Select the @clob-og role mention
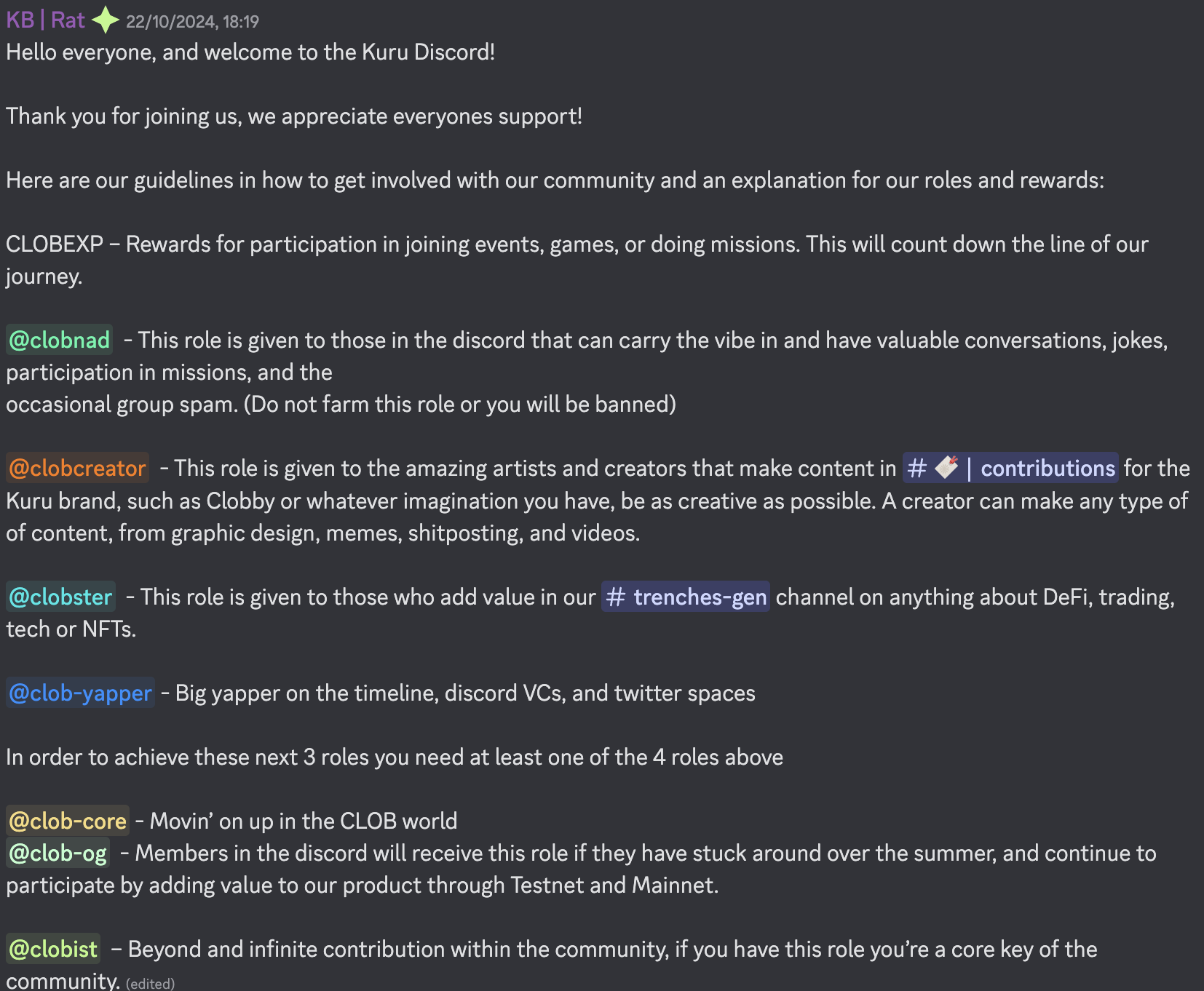The image size is (1204, 991). (58, 853)
